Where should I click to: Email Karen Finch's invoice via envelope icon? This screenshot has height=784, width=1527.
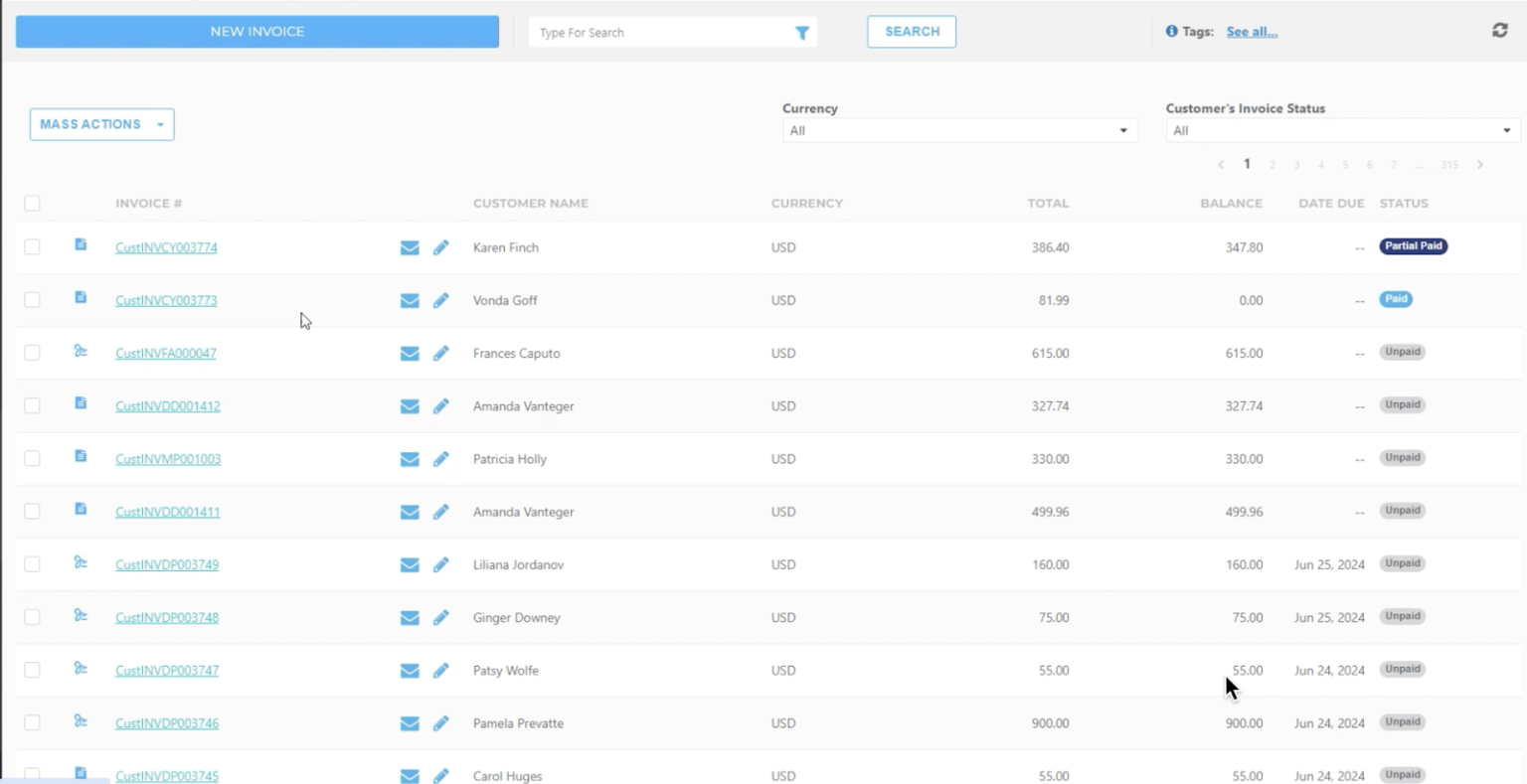click(410, 247)
